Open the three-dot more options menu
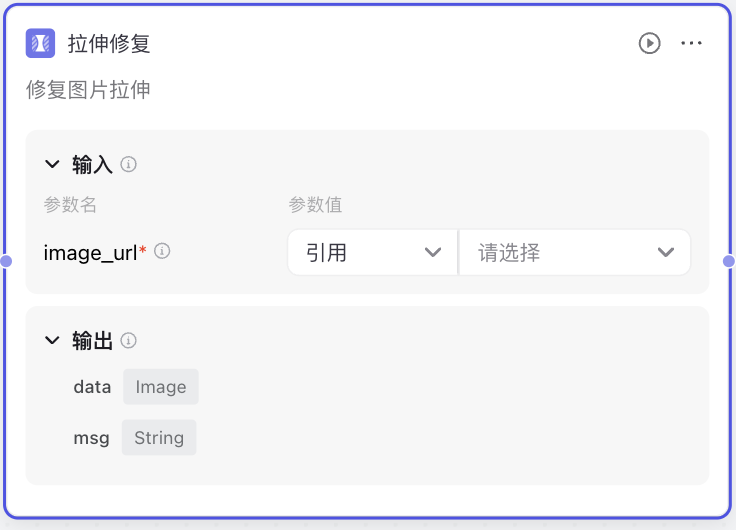 691,43
